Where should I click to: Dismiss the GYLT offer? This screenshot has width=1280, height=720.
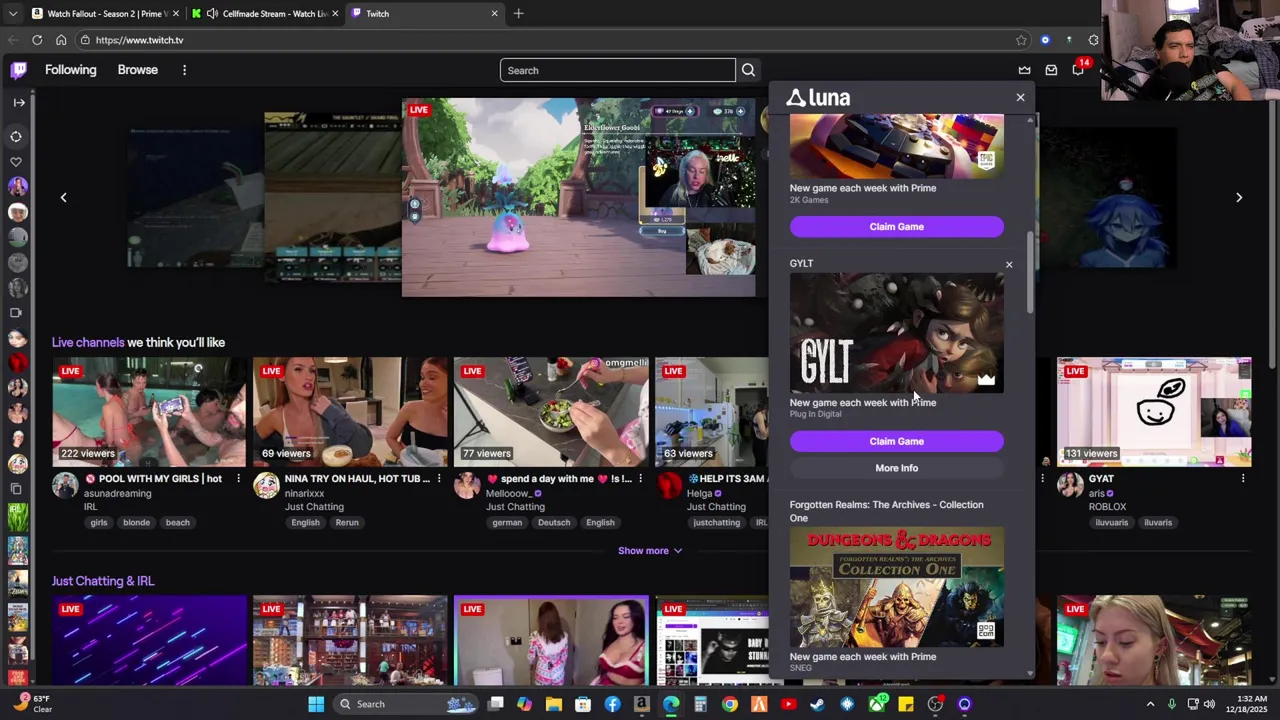click(x=1009, y=265)
